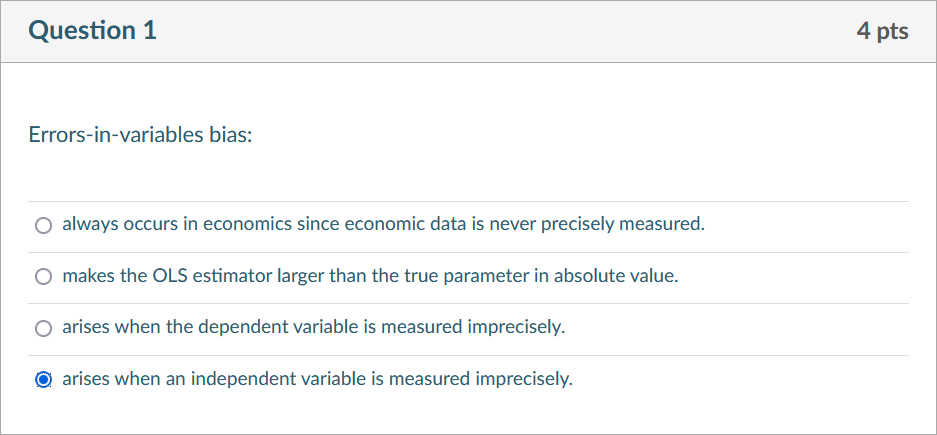The height and width of the screenshot is (435, 937).
Task: Choose the 'makes the OLS estimator larger' radio button
Action: [x=43, y=277]
